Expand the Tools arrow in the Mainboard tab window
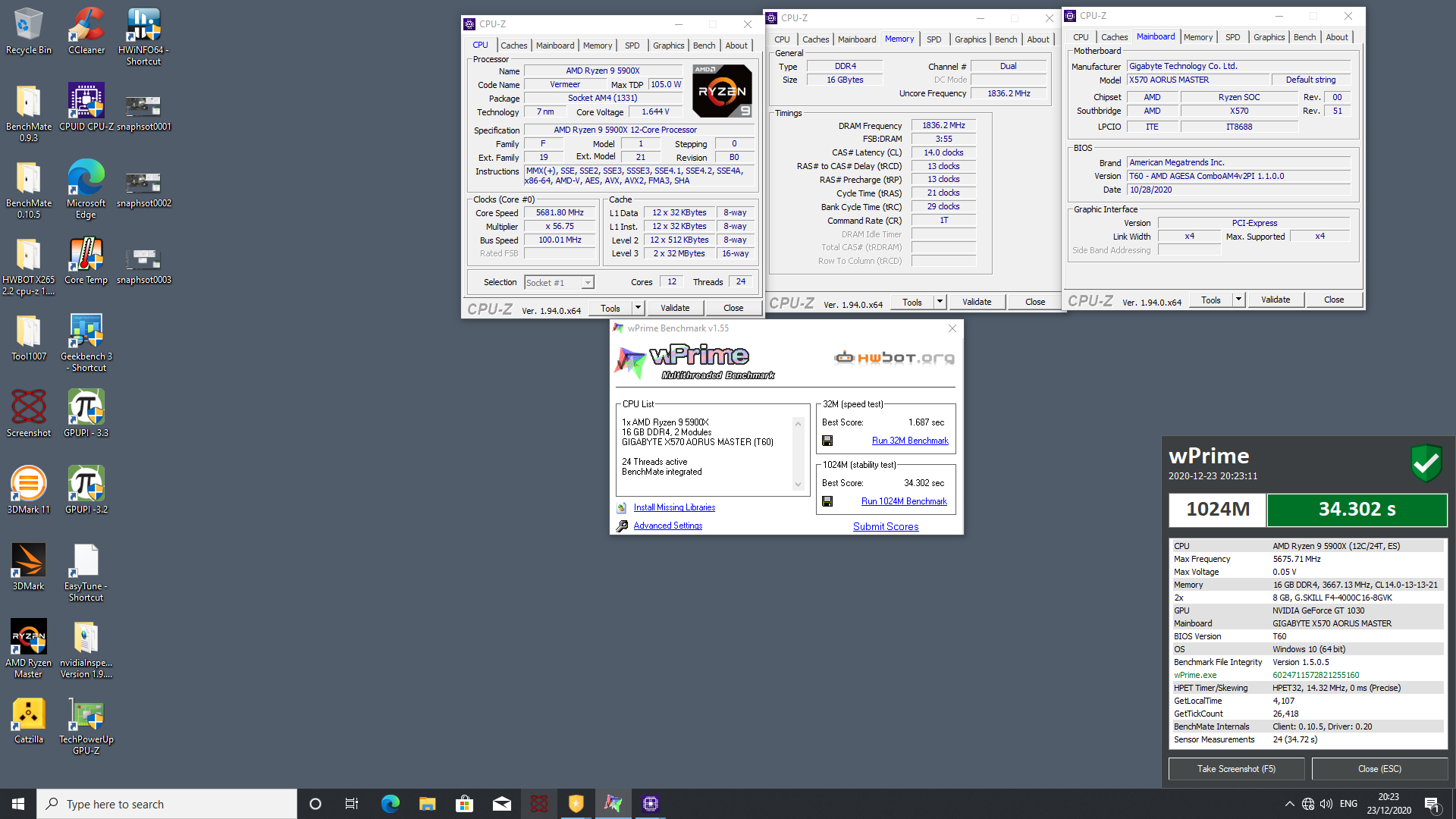The width and height of the screenshot is (1456, 819). coord(1238,300)
